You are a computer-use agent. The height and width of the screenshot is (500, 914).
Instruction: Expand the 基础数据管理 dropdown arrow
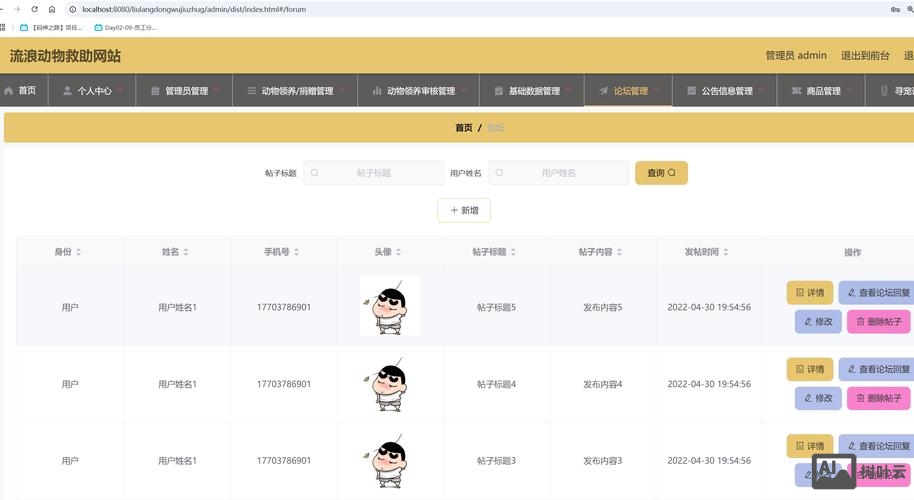tap(569, 90)
